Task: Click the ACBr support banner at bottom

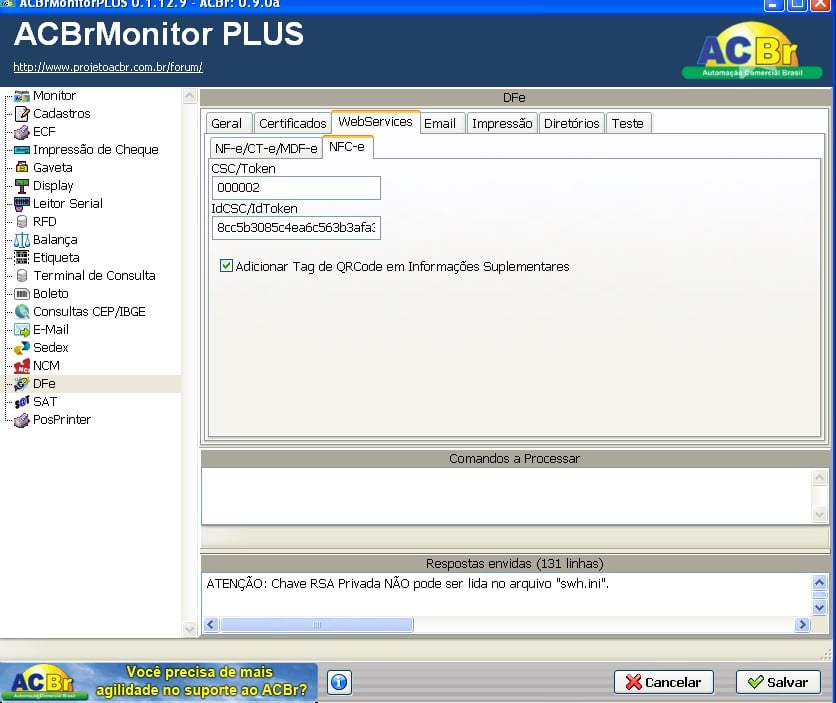Action: tap(159, 682)
